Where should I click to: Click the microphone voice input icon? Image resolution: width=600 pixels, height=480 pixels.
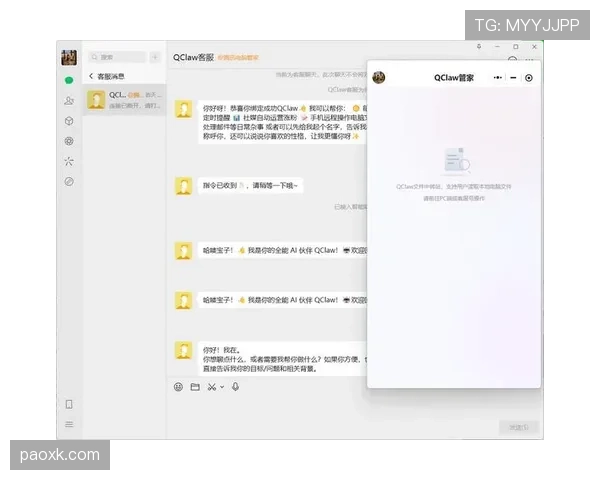pyautogui.click(x=235, y=387)
